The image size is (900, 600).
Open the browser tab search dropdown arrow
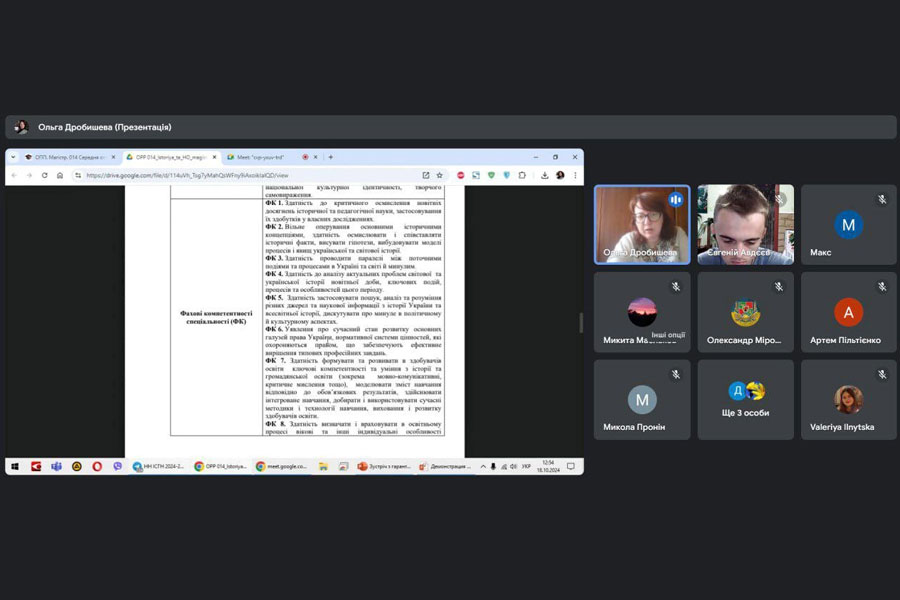tap(13, 157)
